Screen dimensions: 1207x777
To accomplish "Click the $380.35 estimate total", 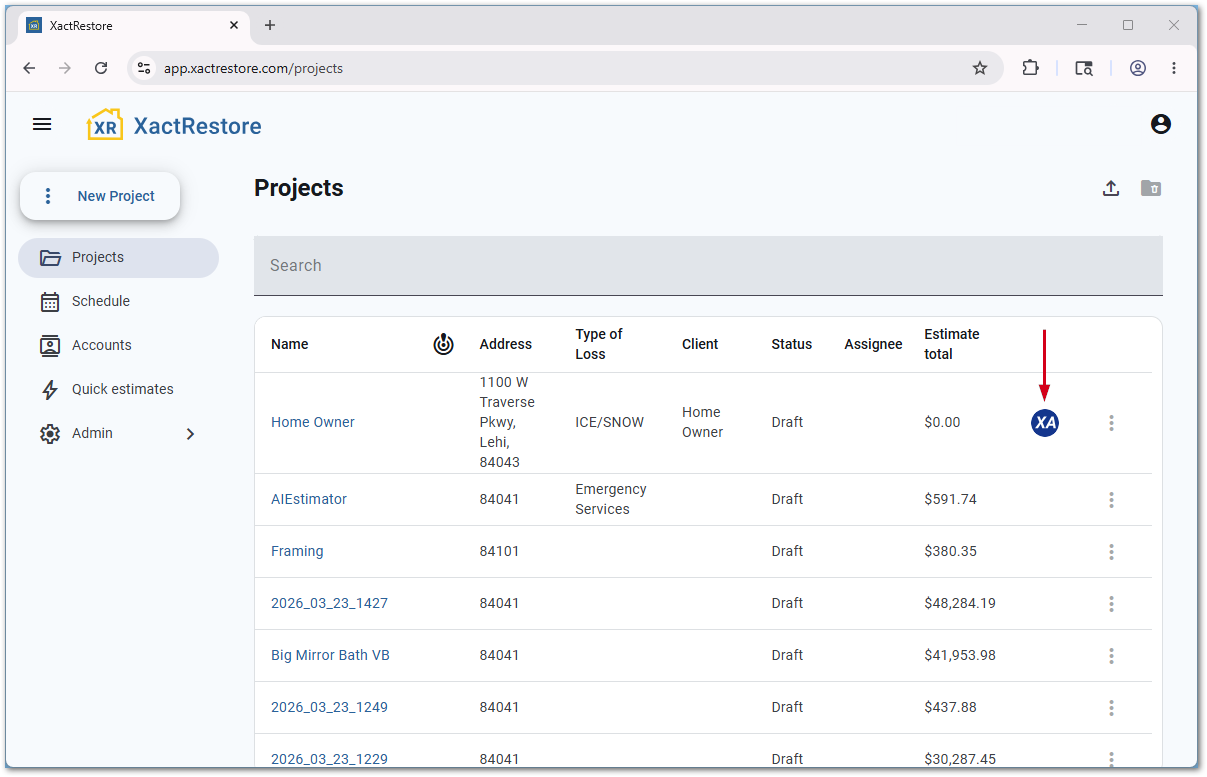I will 951,551.
